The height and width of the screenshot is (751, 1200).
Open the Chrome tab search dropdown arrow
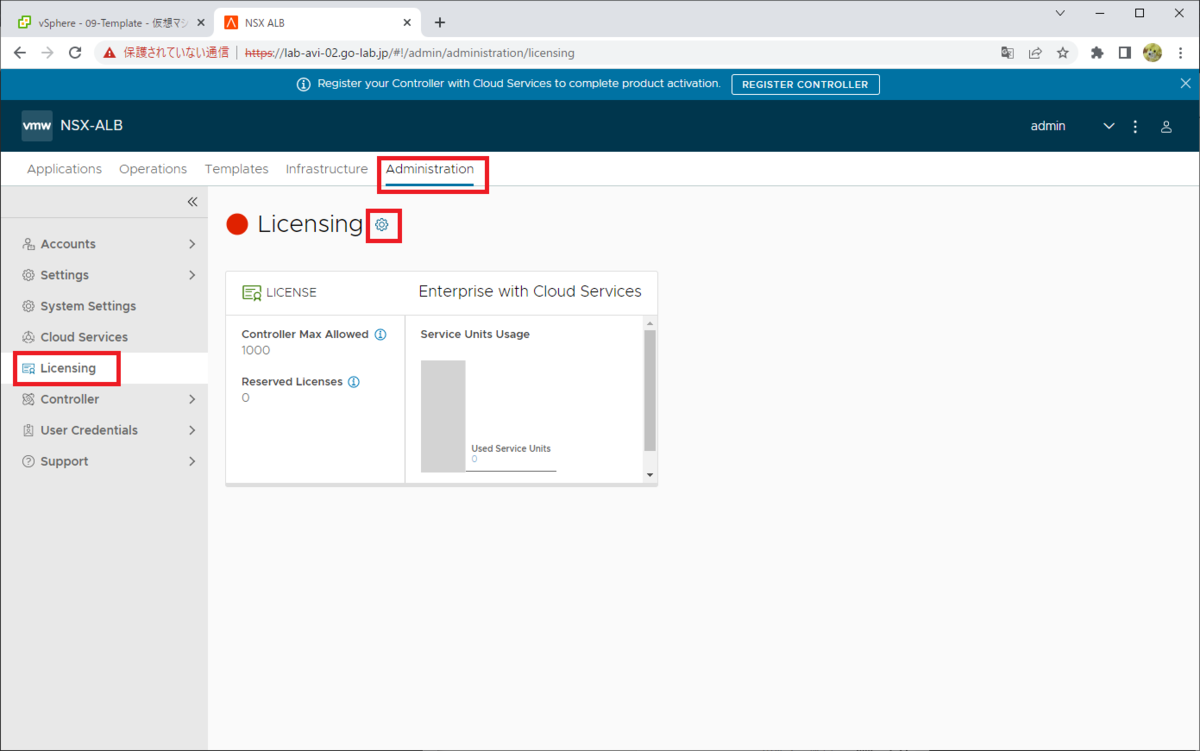(1061, 13)
